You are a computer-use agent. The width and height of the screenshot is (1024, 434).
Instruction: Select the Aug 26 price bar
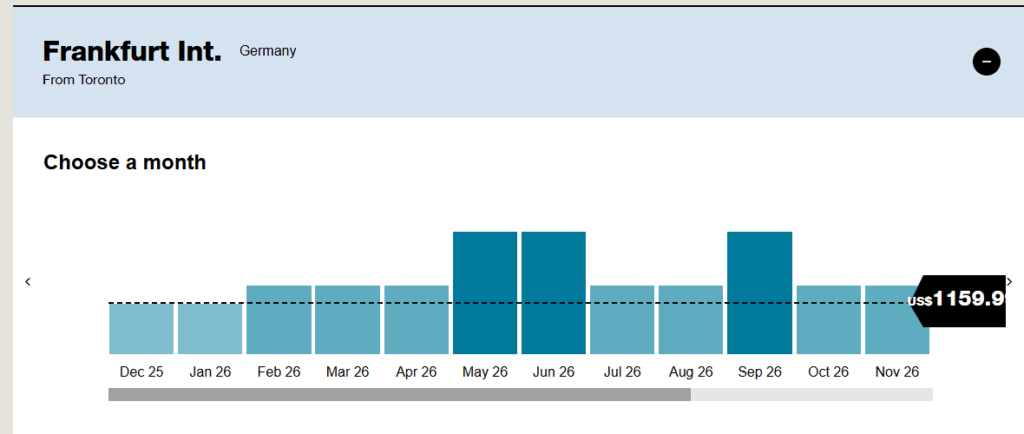pyautogui.click(x=691, y=320)
